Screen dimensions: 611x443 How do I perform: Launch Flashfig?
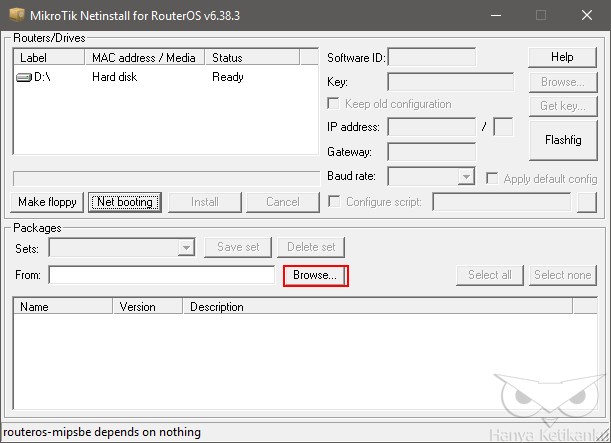click(x=563, y=140)
